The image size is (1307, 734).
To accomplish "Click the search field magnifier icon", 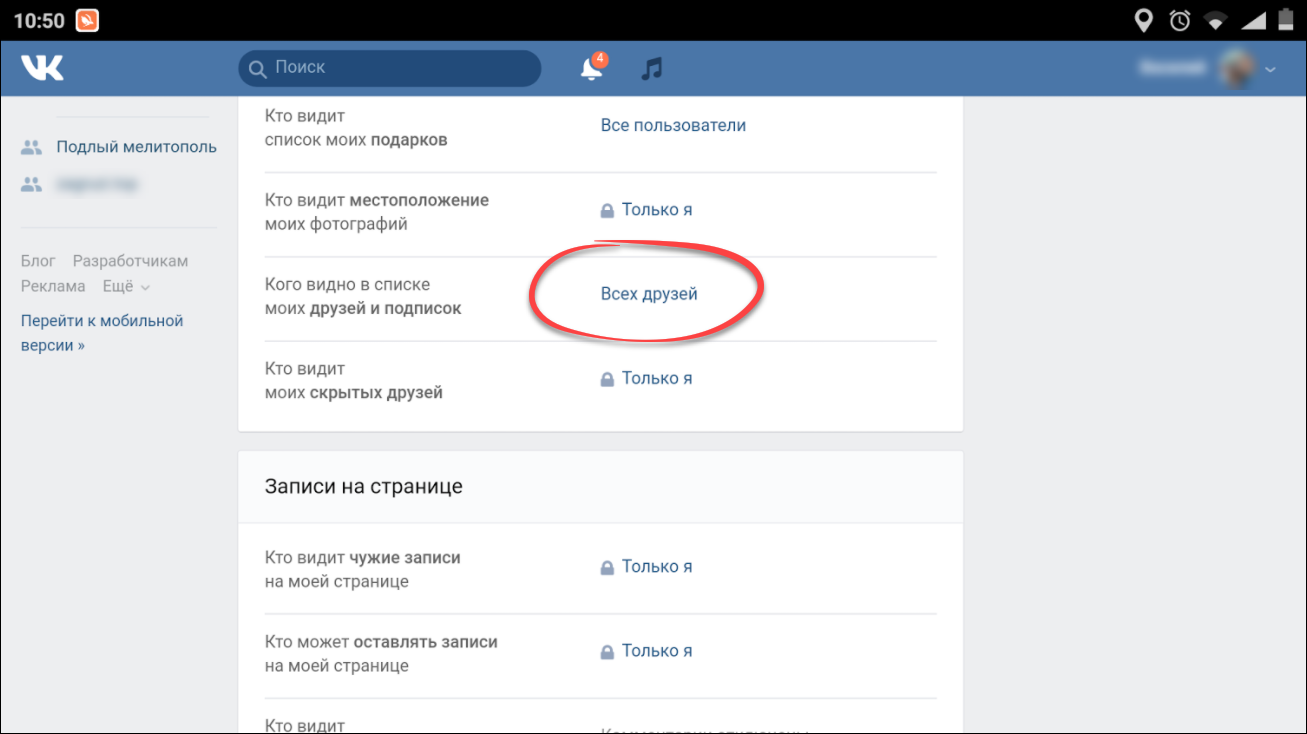I will [x=258, y=68].
